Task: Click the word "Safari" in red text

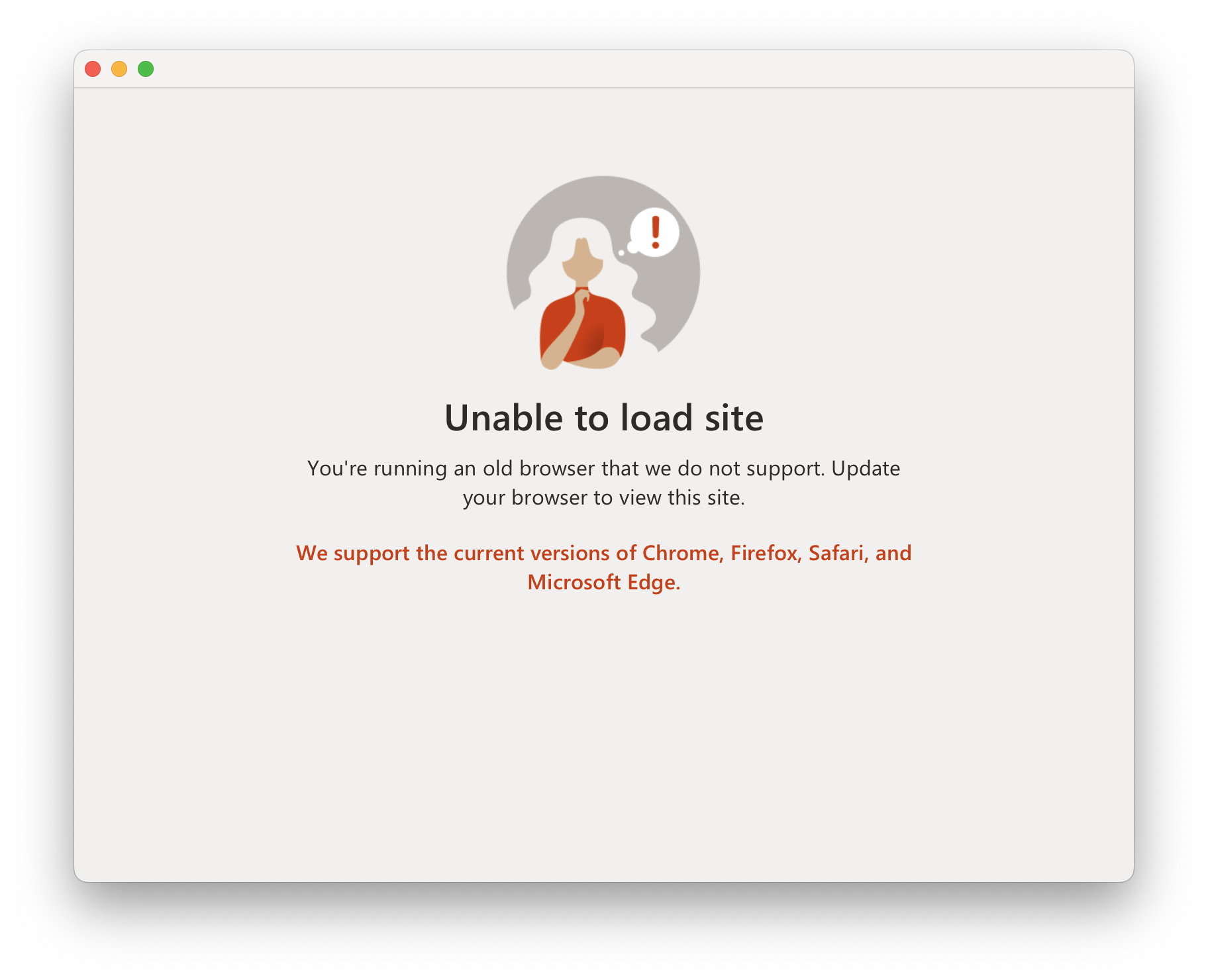Action: tap(836, 553)
